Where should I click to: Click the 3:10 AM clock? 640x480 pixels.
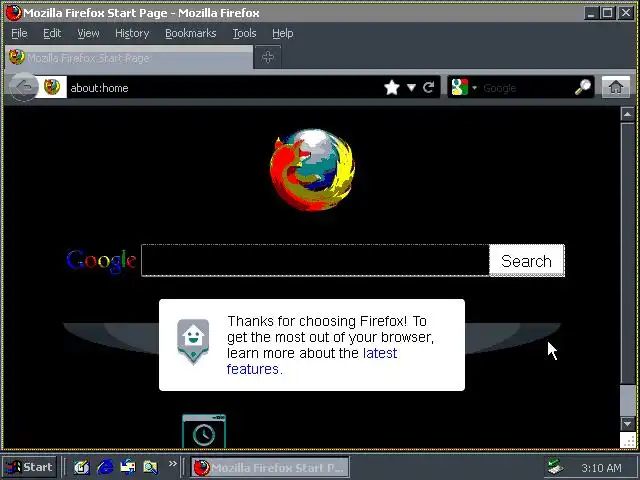pyautogui.click(x=601, y=468)
